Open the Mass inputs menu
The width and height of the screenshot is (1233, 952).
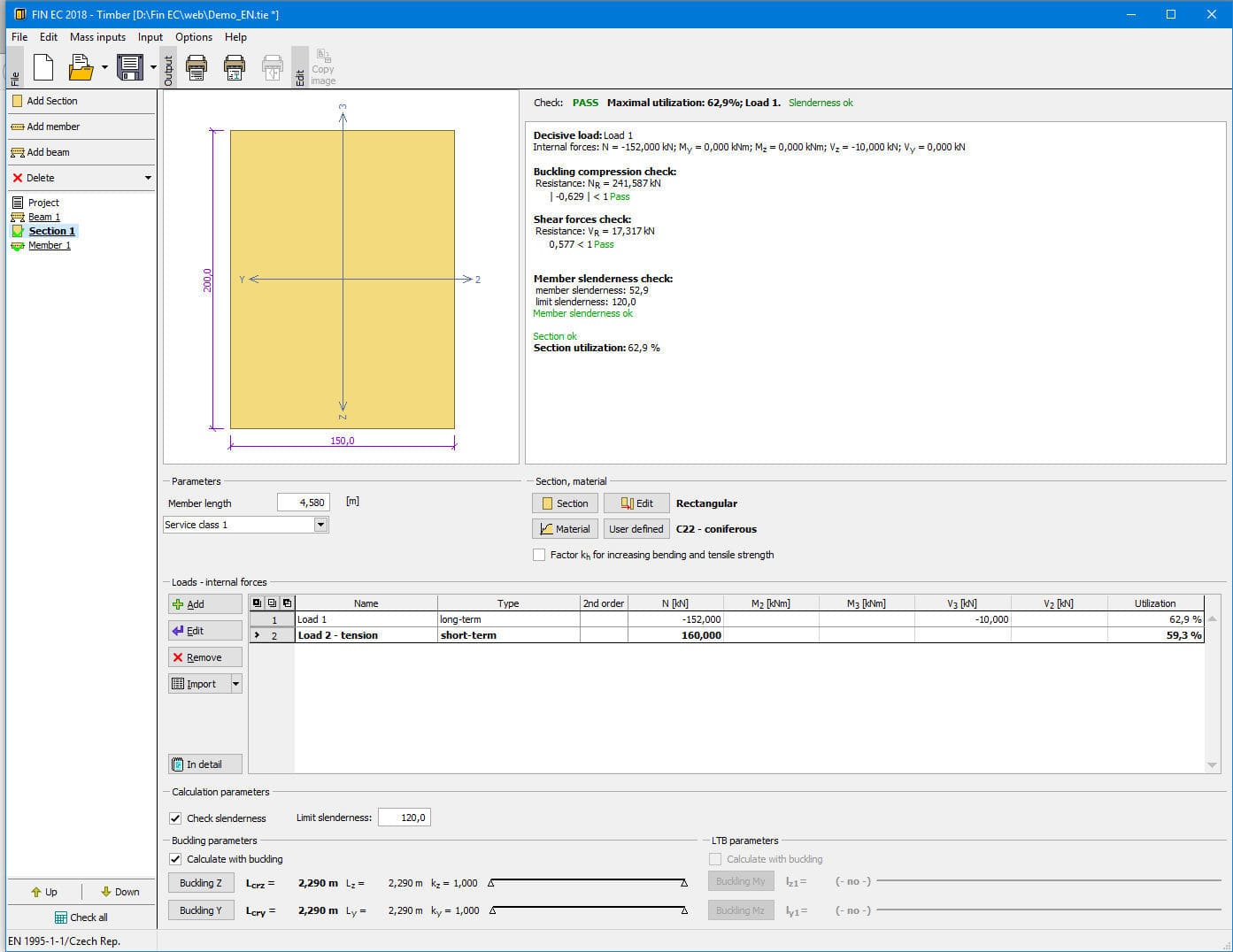click(x=97, y=37)
